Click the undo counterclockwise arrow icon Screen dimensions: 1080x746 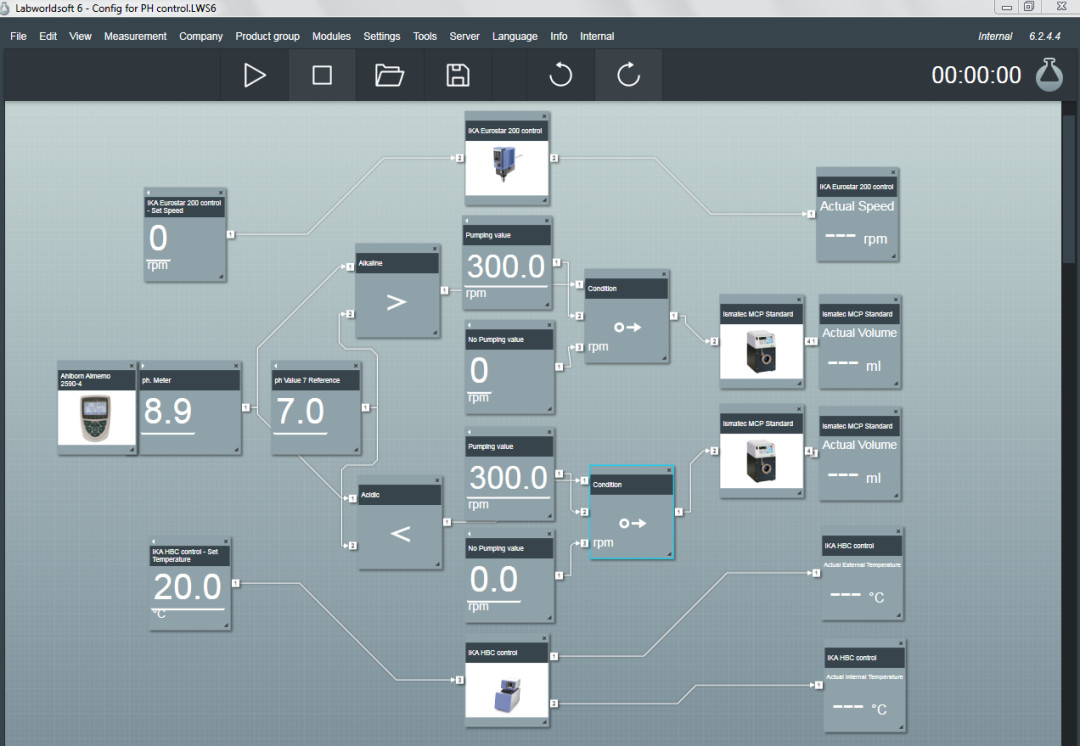(561, 74)
